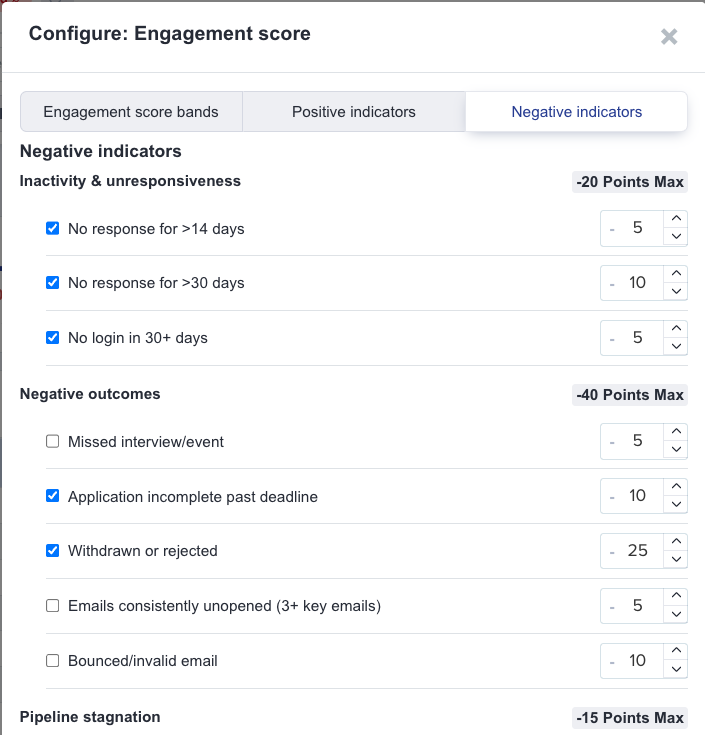Switch to Engagement score bands tab
Viewport: 705px width, 735px height.
coord(131,112)
